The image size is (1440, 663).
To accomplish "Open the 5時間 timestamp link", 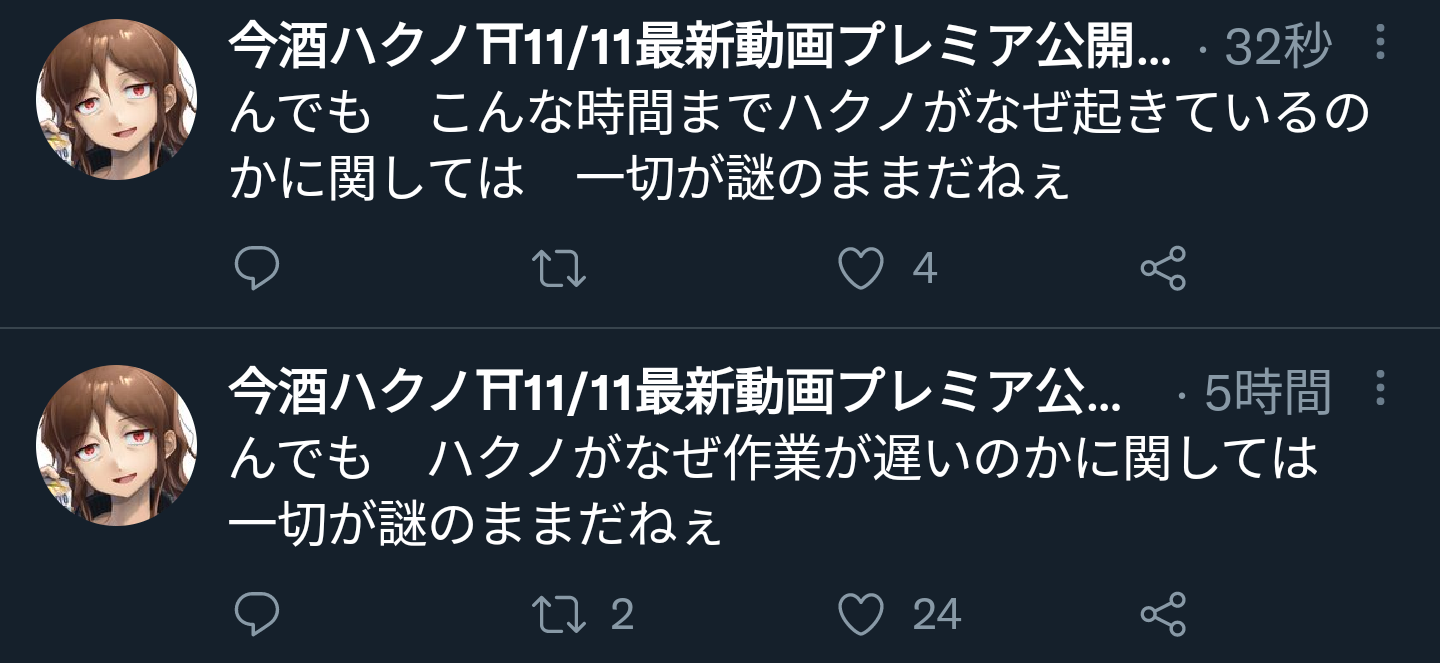I will 1268,392.
